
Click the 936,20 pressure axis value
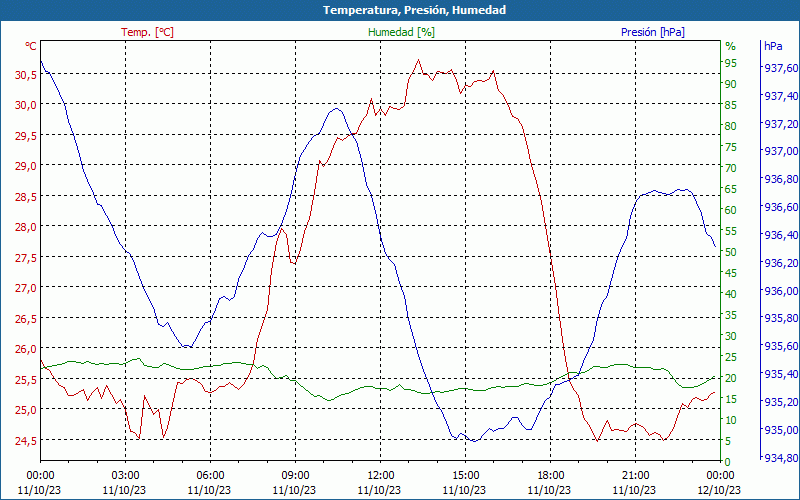click(781, 263)
